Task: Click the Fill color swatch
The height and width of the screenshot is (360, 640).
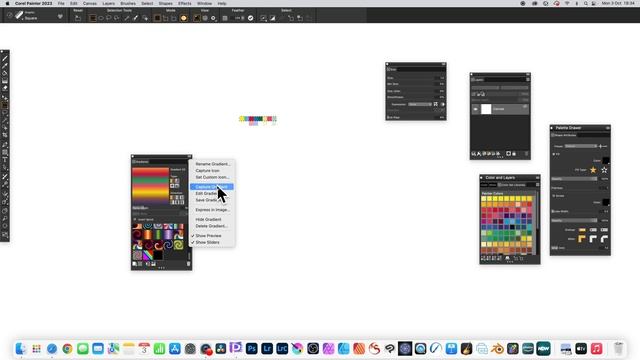Action: 606,161
